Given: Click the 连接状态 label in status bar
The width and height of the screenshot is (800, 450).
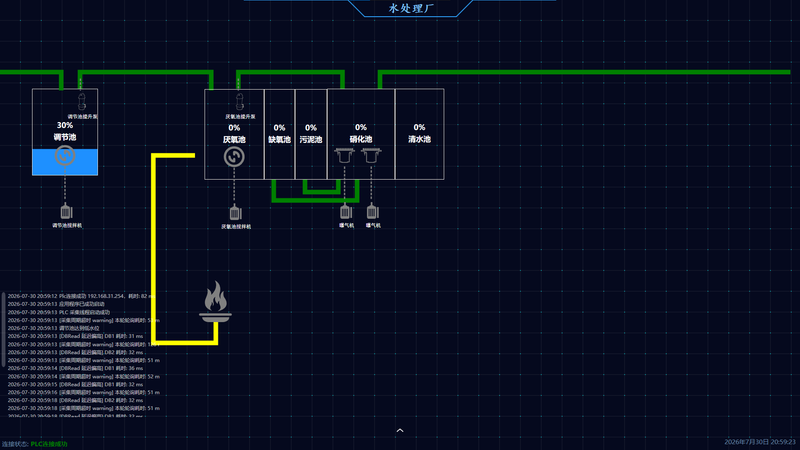Looking at the screenshot, I should (15, 444).
